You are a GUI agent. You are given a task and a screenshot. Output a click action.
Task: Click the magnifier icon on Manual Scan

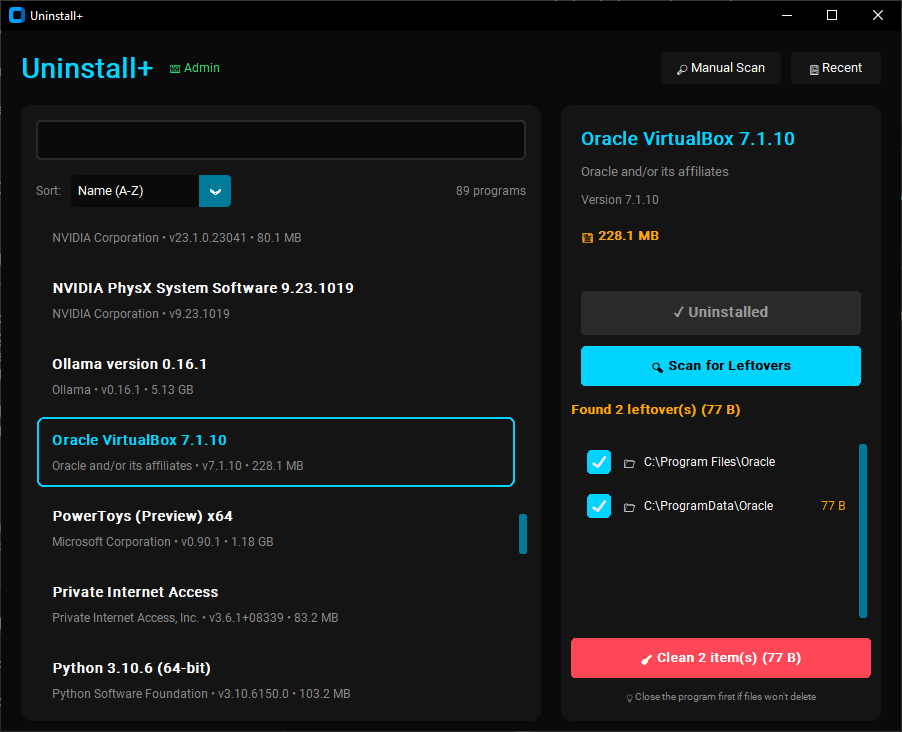(x=682, y=69)
